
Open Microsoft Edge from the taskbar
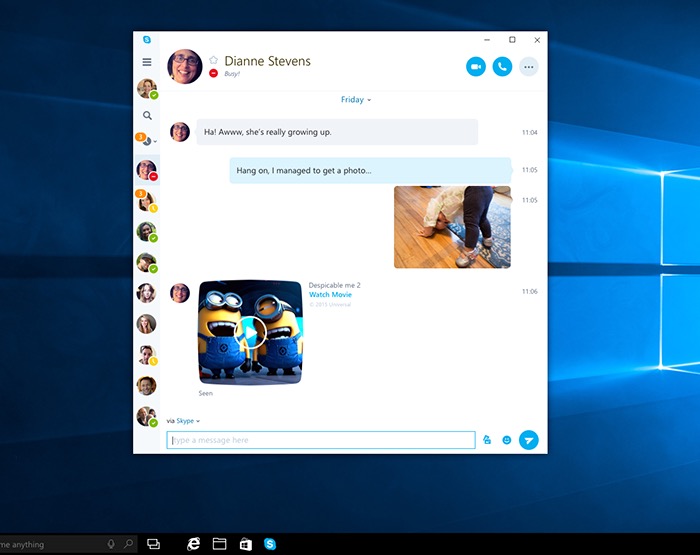pyautogui.click(x=194, y=544)
